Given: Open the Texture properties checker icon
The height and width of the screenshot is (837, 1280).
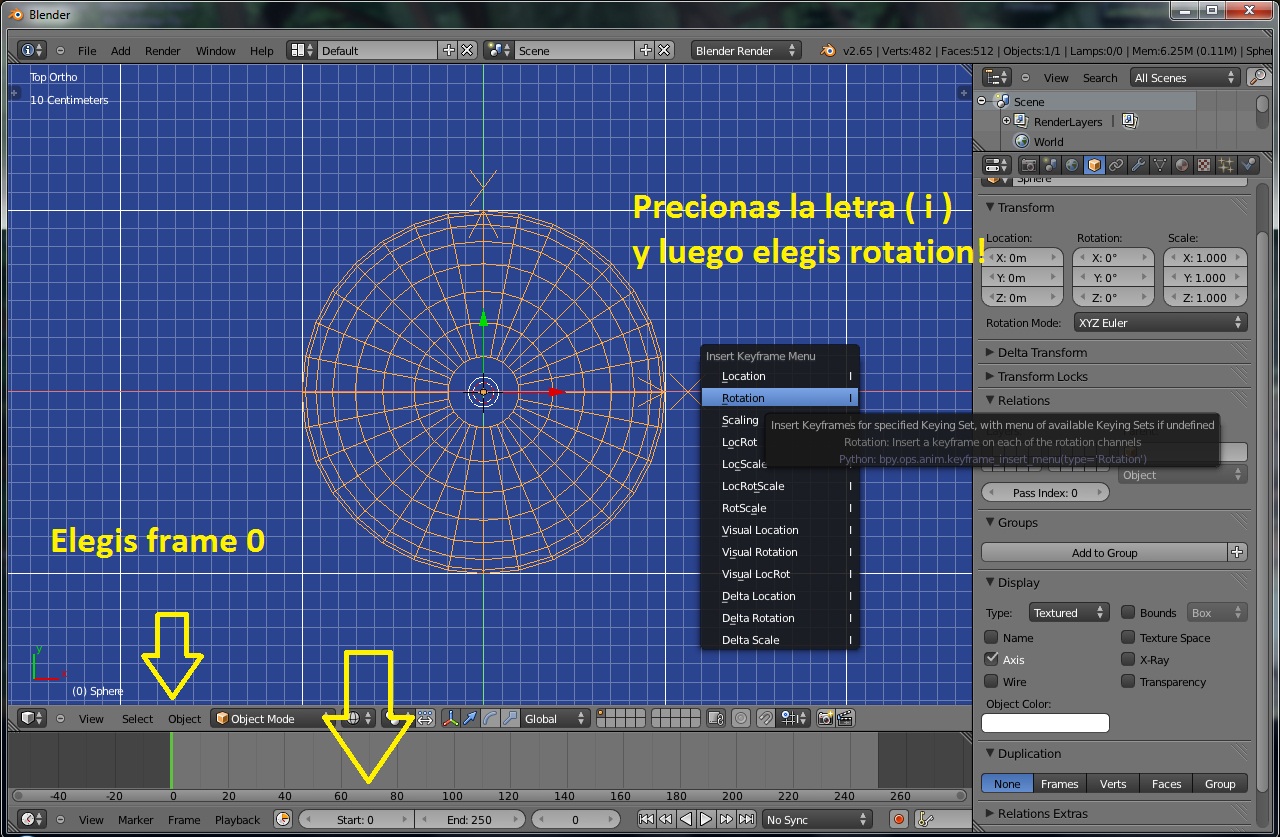Looking at the screenshot, I should (1204, 165).
